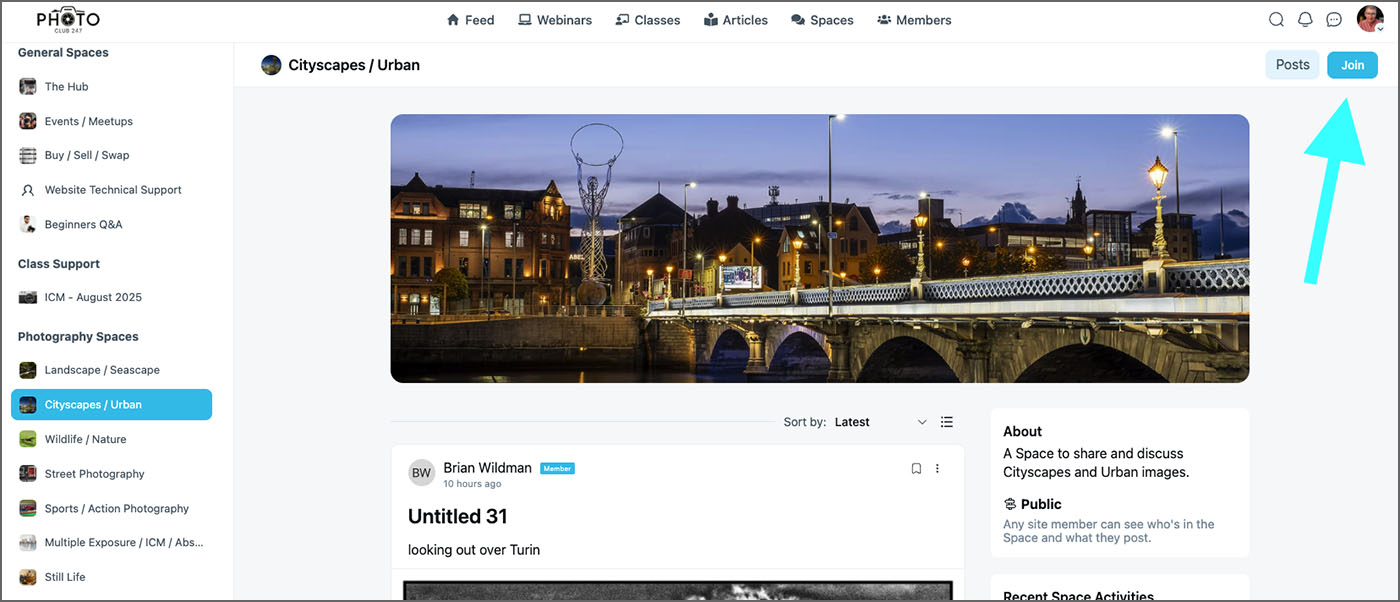Screen dimensions: 1400x602
Task: Open the search magnifier icon
Action: [1276, 19]
